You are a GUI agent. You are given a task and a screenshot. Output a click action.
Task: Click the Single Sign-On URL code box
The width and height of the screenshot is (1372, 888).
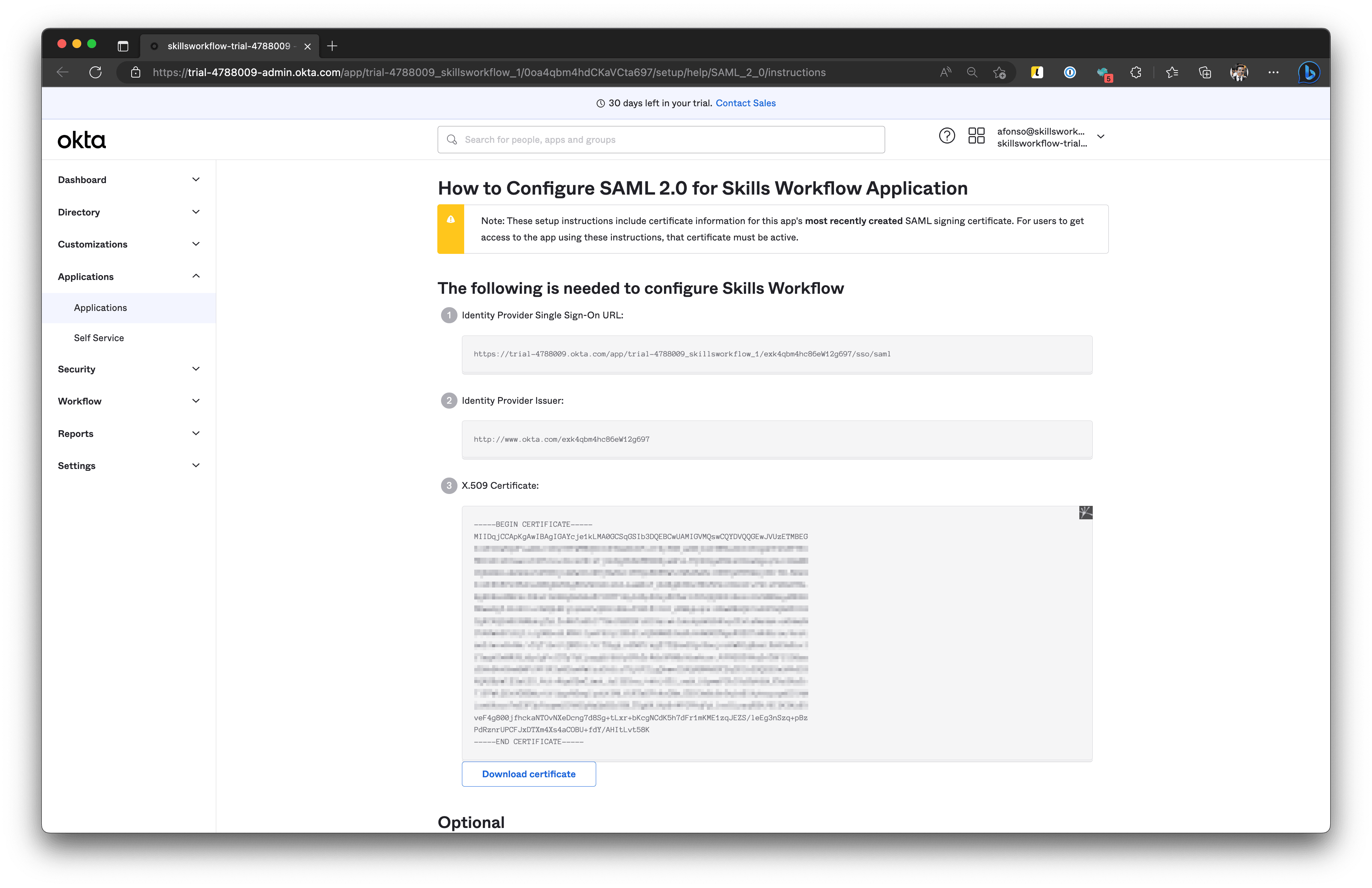point(777,355)
